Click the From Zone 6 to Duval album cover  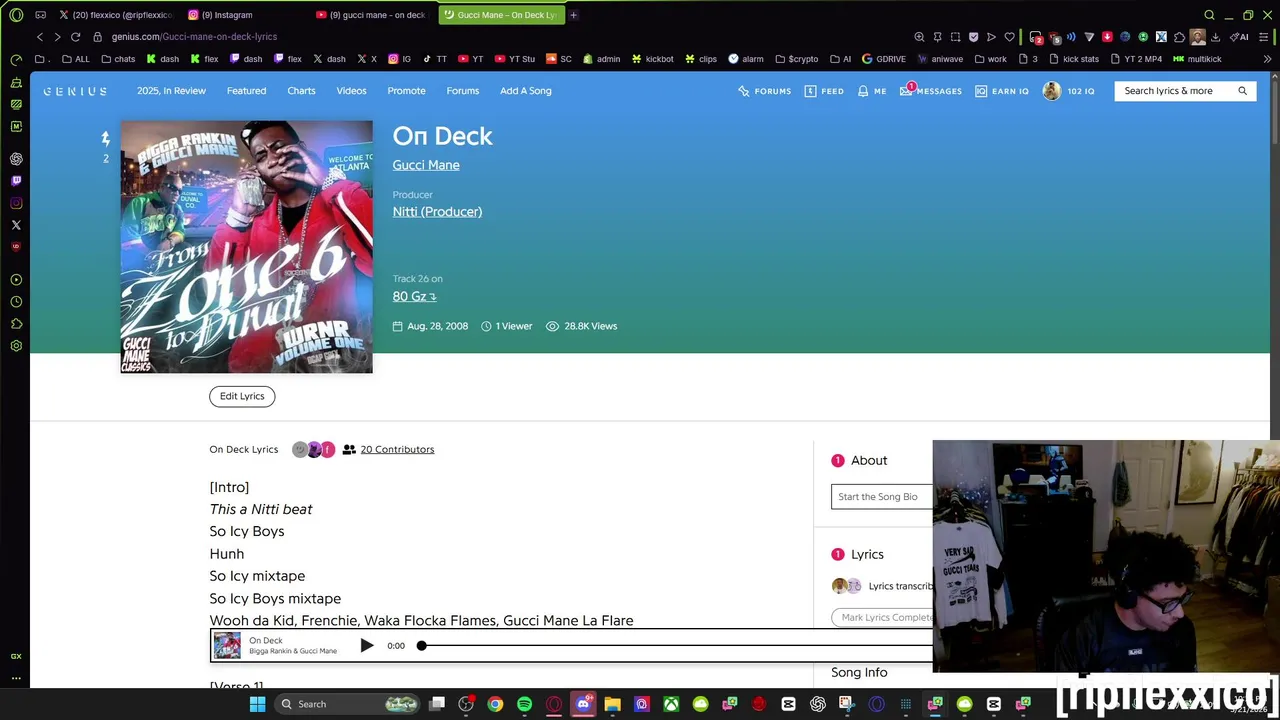246,247
